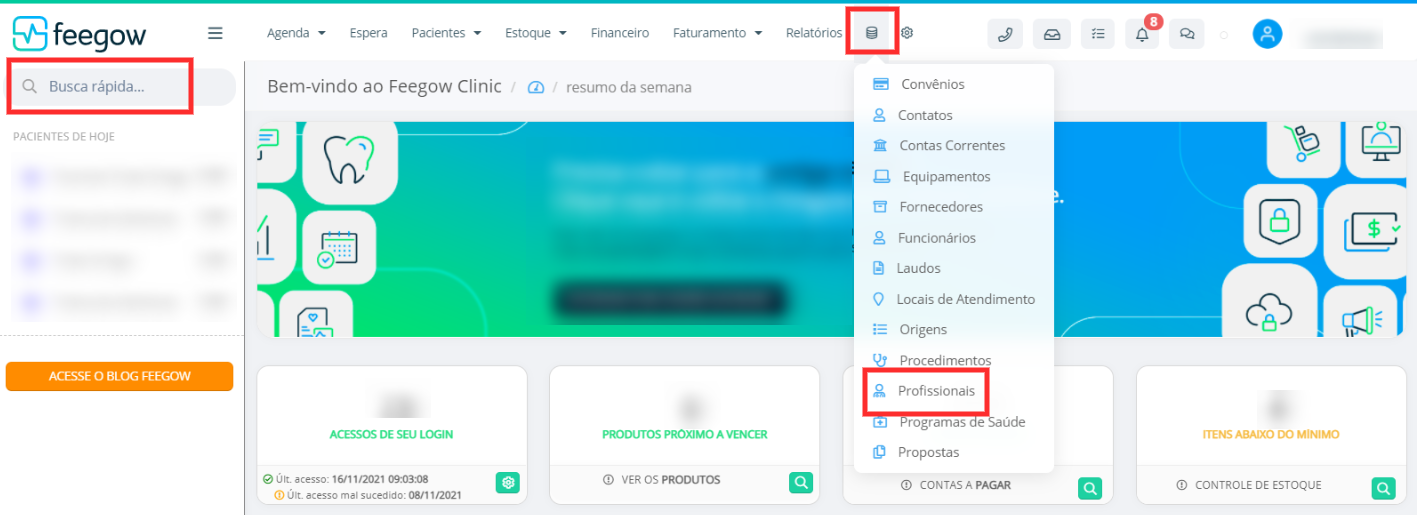Open the chat messages icon
Viewport: 1417px width, 515px height.
click(x=1187, y=34)
